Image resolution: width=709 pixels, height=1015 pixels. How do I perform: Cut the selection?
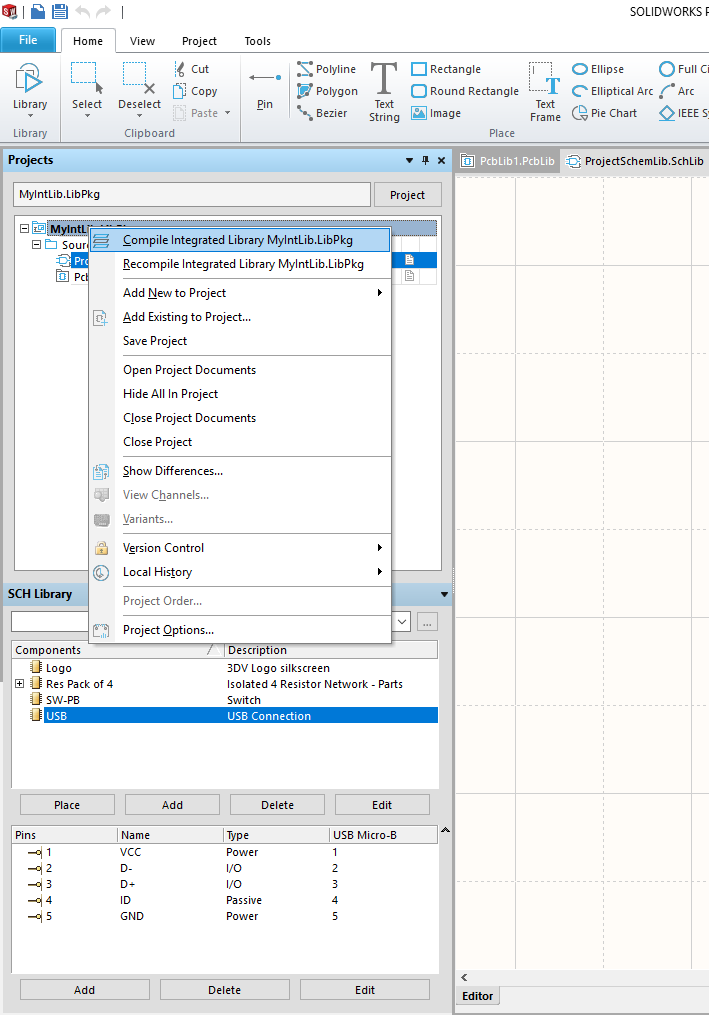coord(192,69)
